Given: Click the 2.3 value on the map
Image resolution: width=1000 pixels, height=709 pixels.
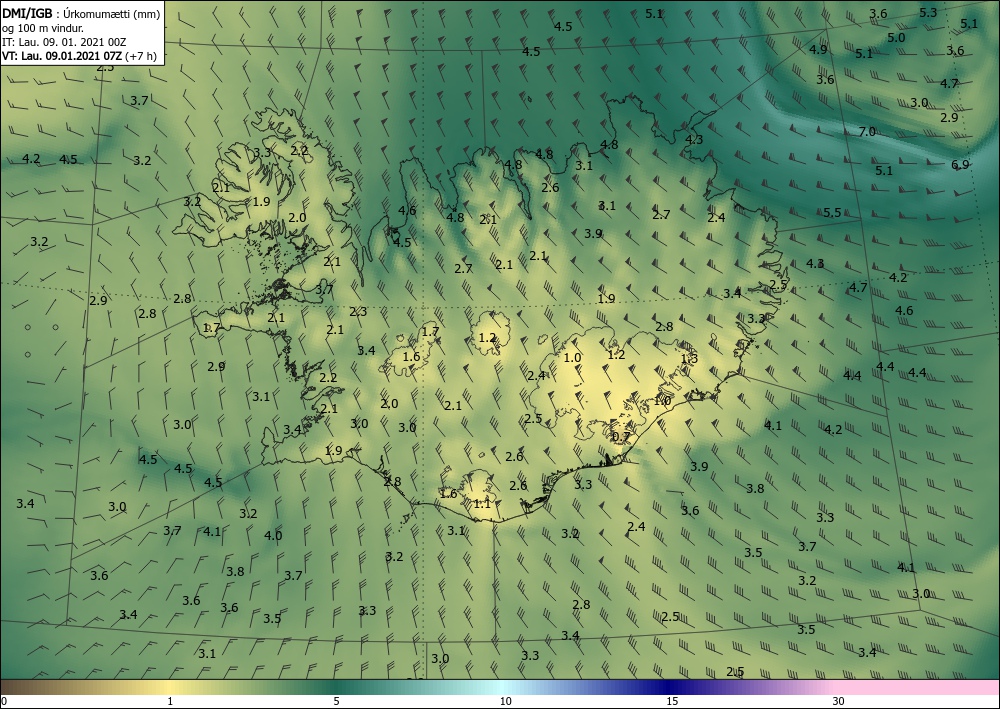Looking at the screenshot, I should click(x=358, y=312).
